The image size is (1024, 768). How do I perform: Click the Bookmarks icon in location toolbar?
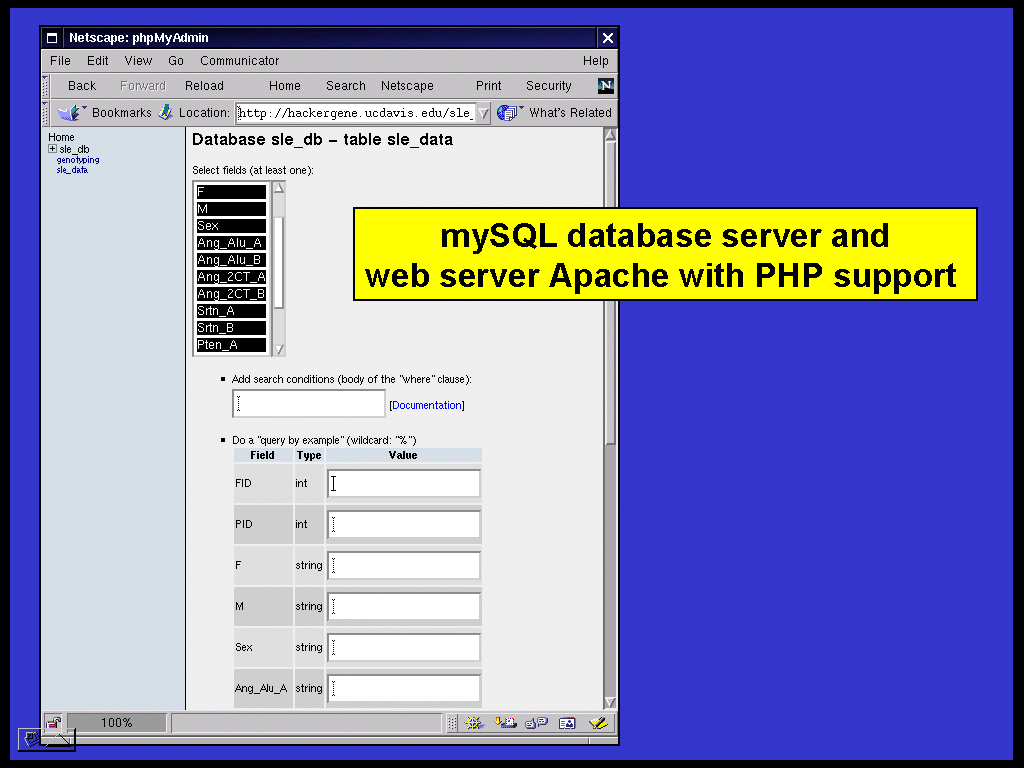click(x=70, y=113)
